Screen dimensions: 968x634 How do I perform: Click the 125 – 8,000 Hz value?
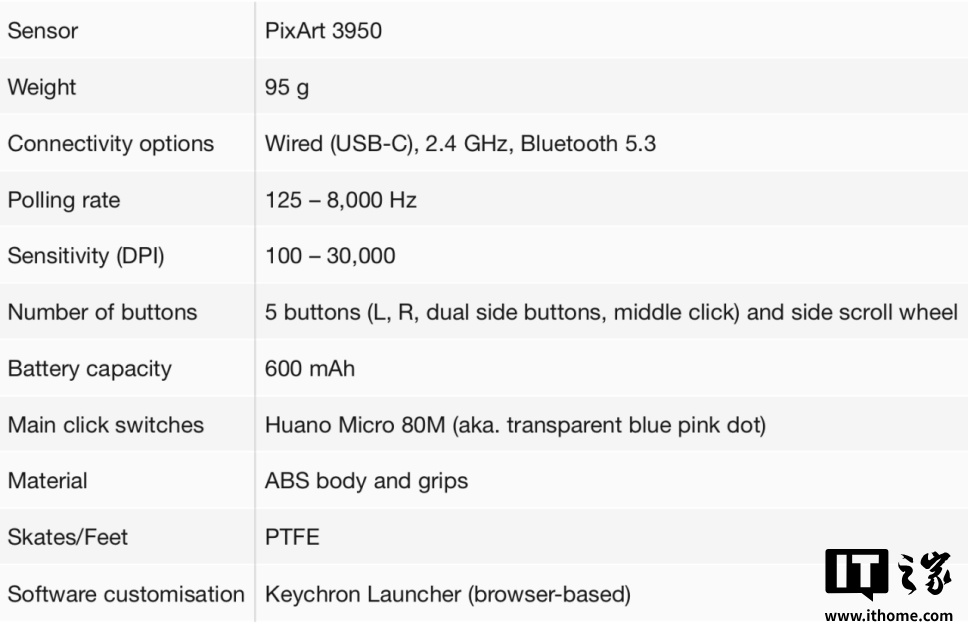coord(340,200)
